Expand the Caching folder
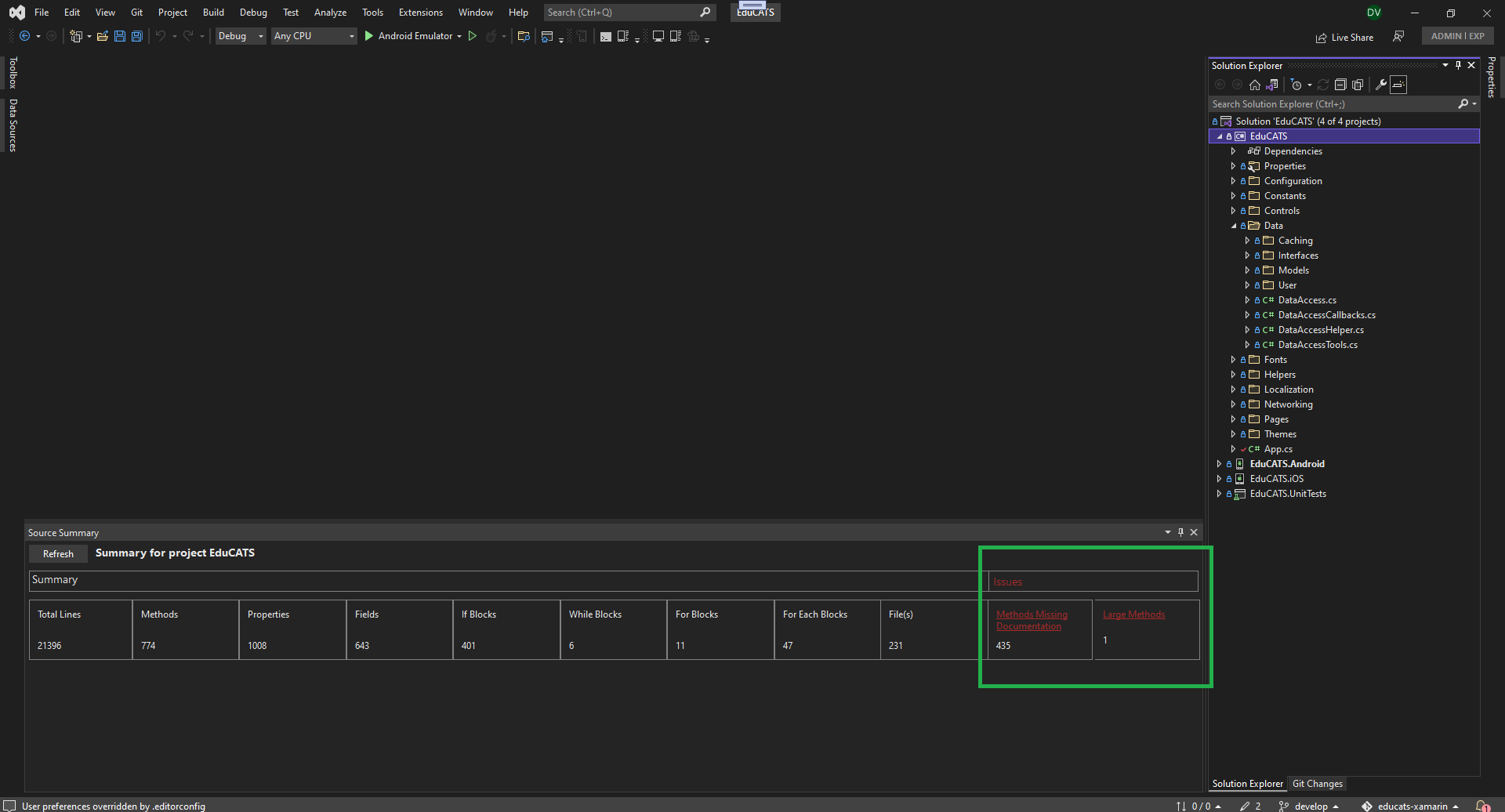Image resolution: width=1505 pixels, height=812 pixels. 1247,241
